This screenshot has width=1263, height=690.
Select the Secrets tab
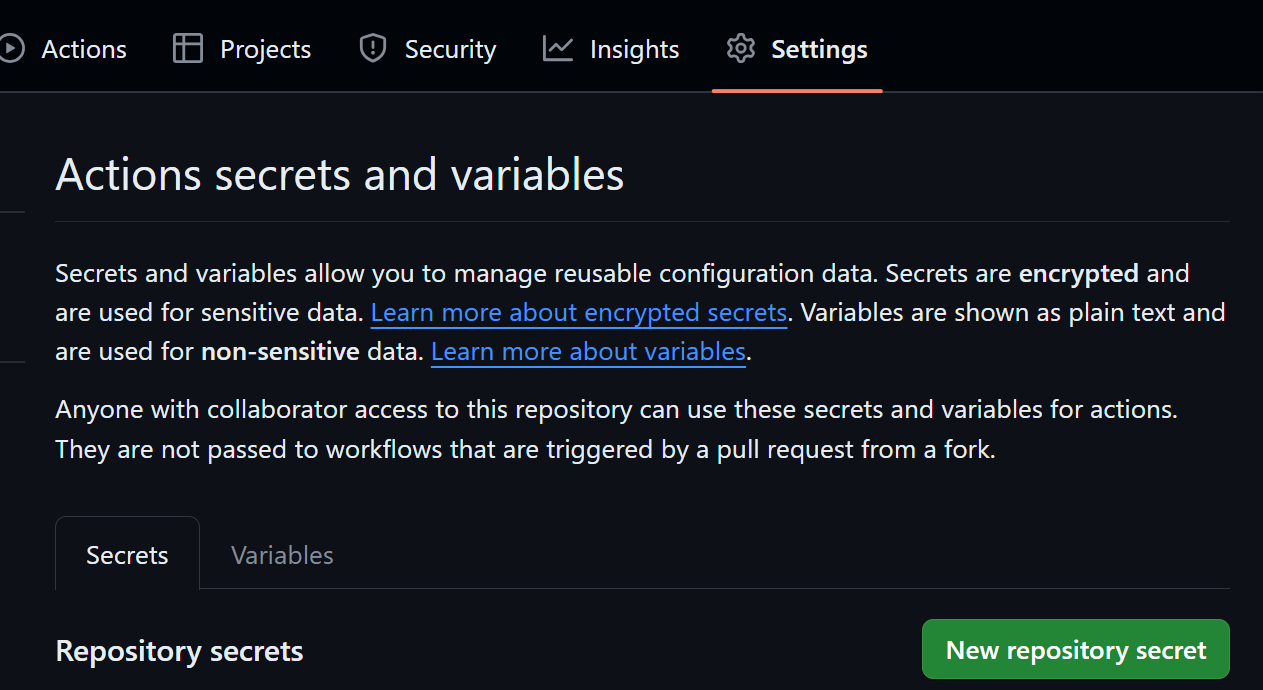(127, 555)
